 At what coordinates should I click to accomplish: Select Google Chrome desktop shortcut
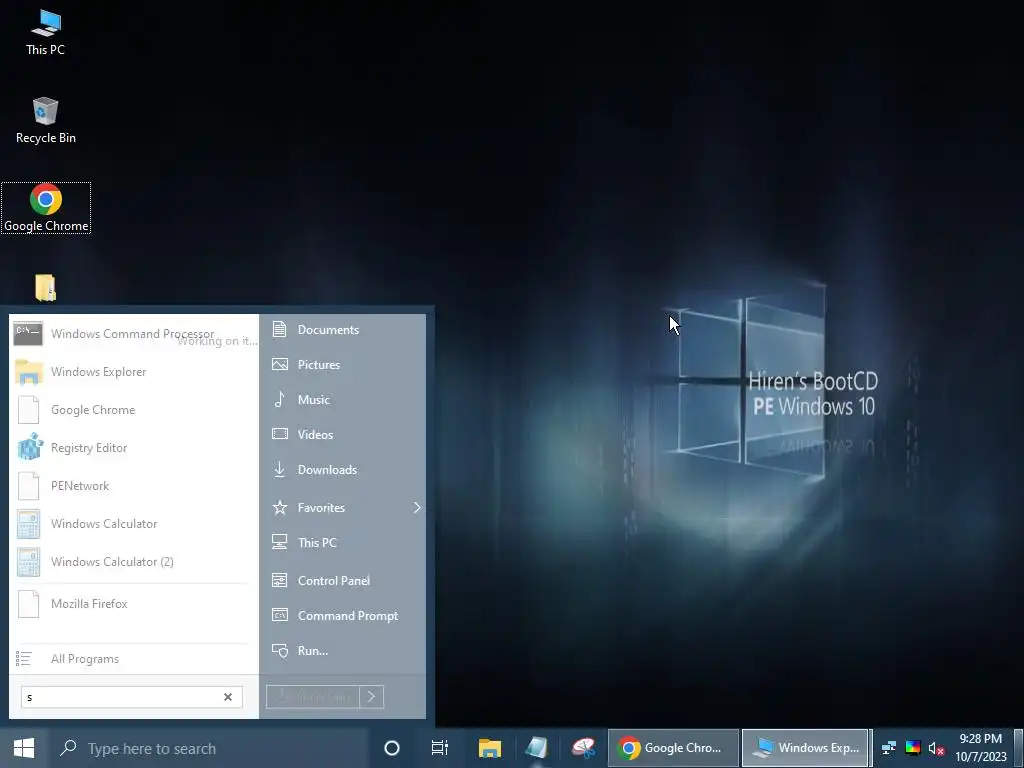[46, 208]
